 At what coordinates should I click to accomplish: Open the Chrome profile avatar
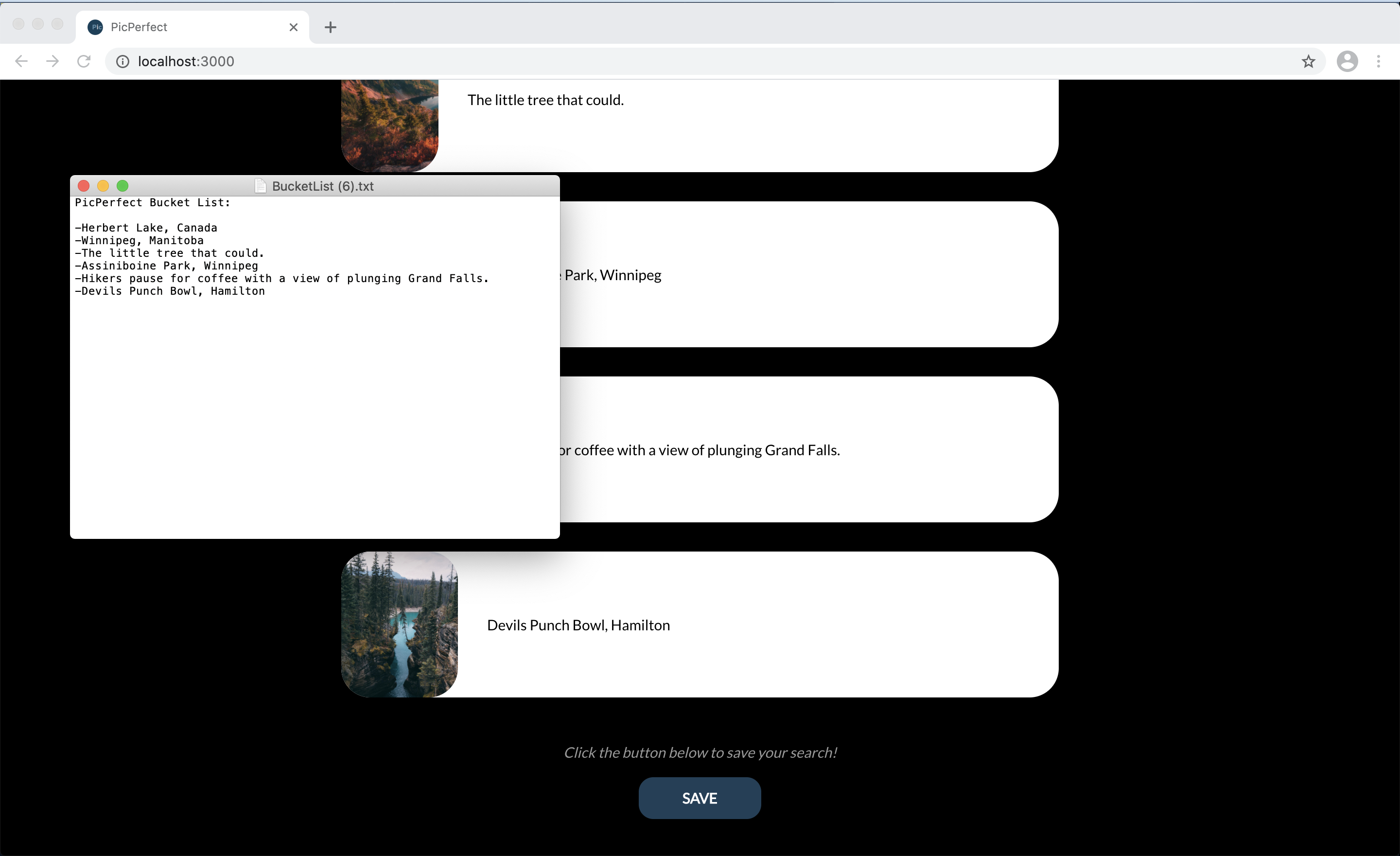[x=1347, y=61]
